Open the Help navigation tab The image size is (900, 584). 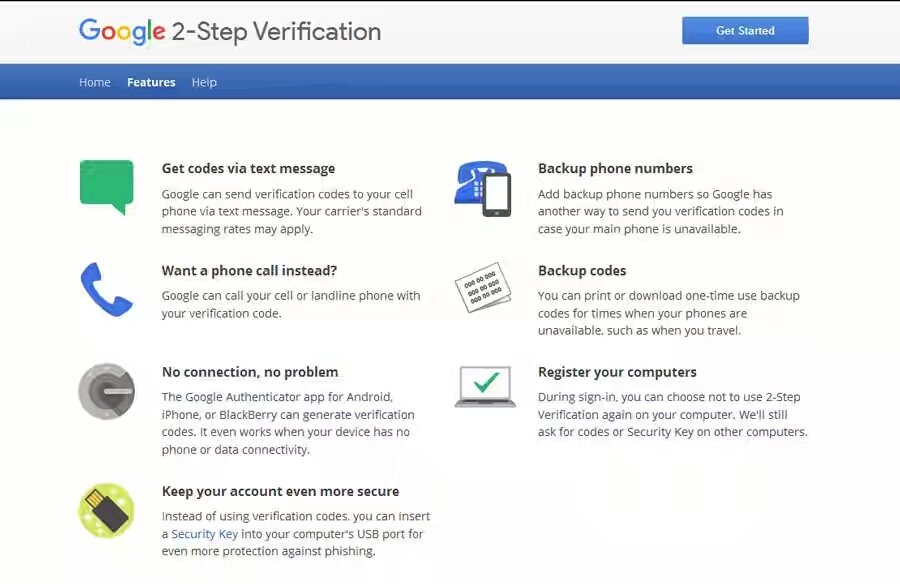204,82
